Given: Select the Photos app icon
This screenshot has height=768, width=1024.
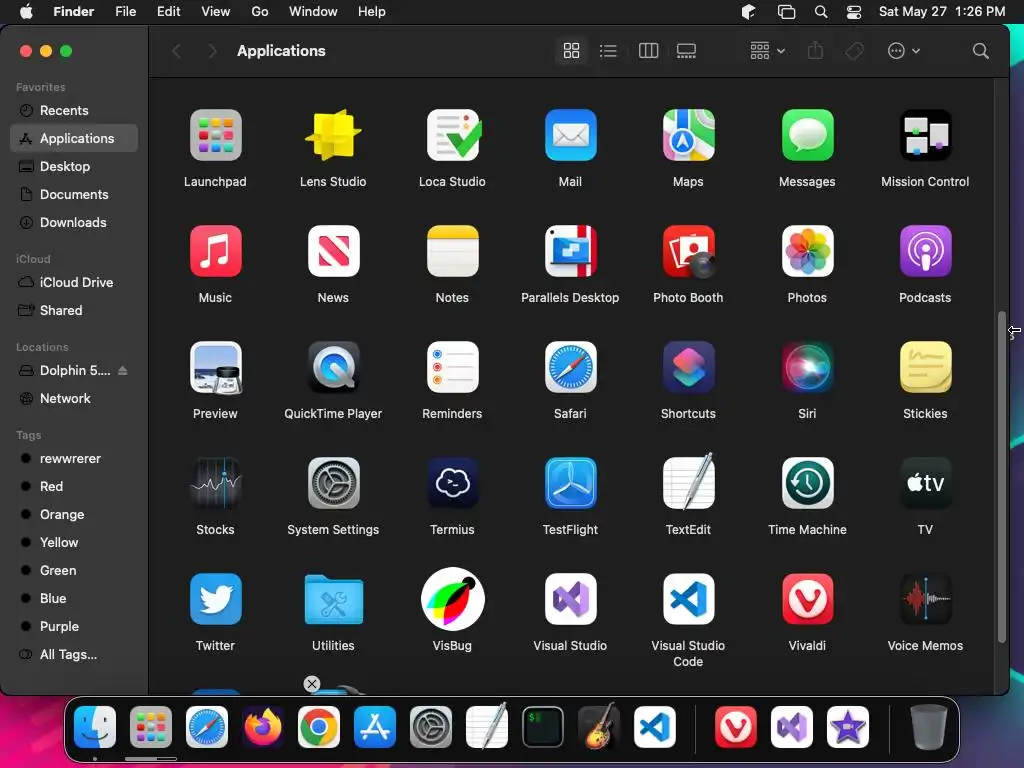Looking at the screenshot, I should pyautogui.click(x=807, y=251).
